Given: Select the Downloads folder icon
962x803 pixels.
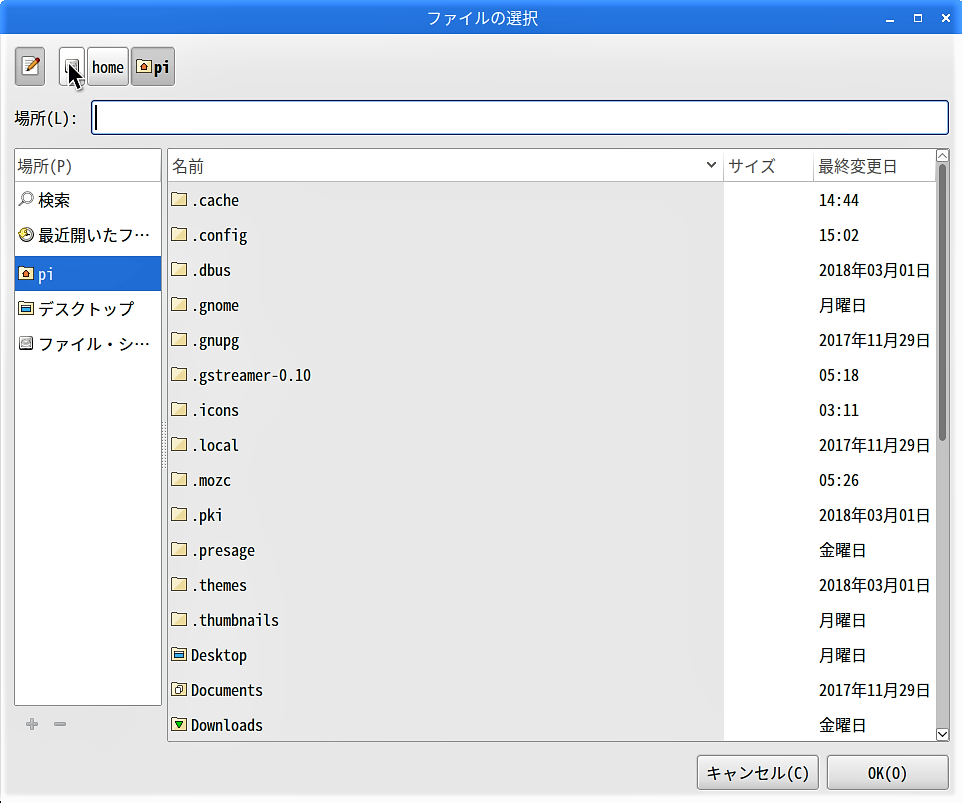Looking at the screenshot, I should tap(179, 724).
